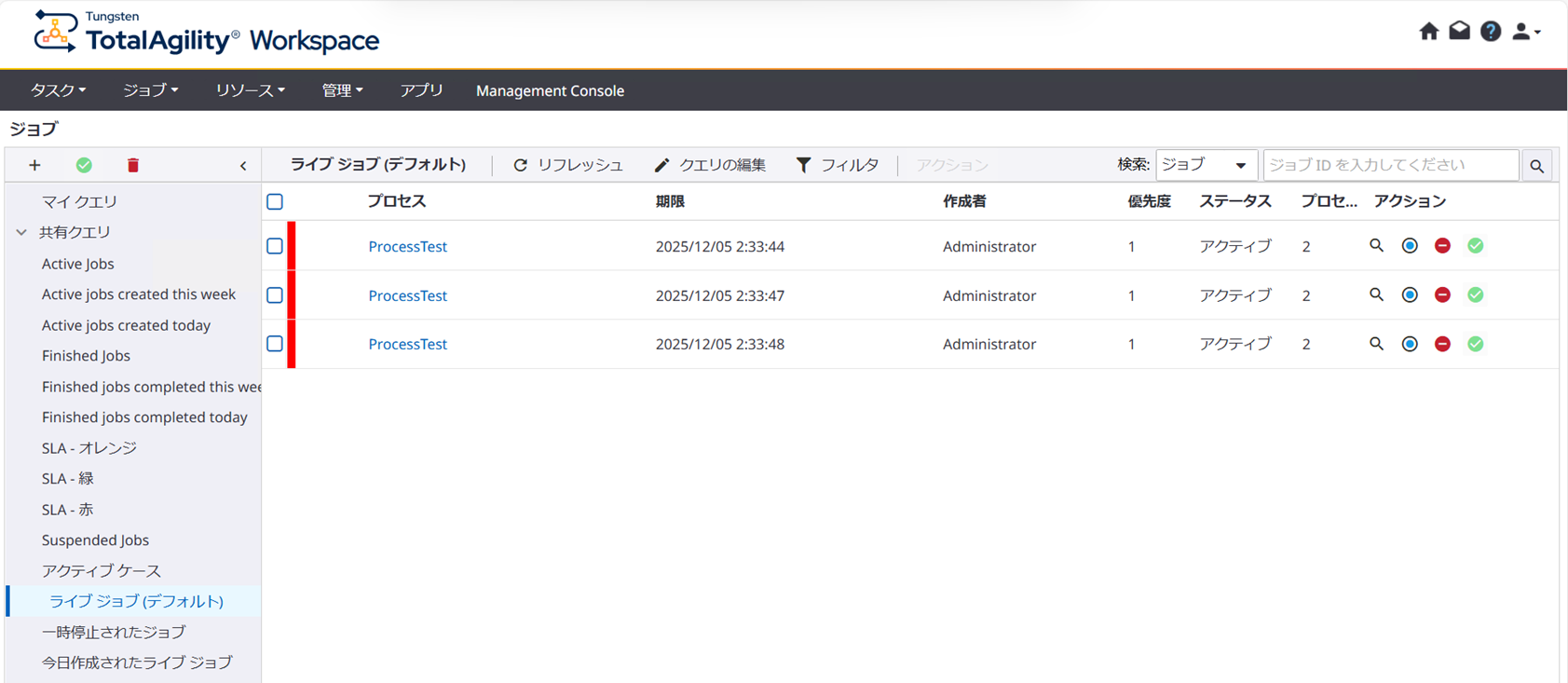Select the SLA - オレンジ query
This screenshot has width=1568, height=683.
(89, 448)
